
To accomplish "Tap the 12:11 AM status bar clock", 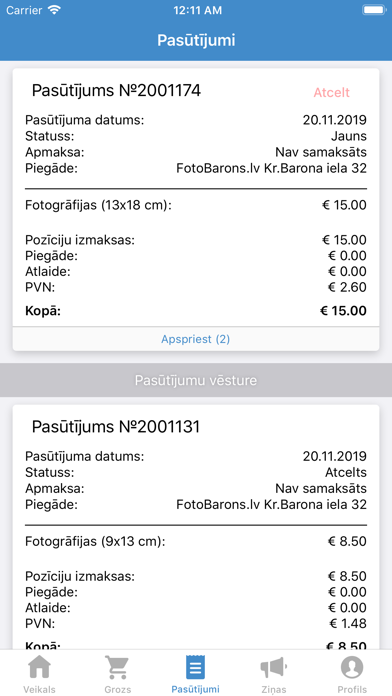I will pyautogui.click(x=197, y=10).
